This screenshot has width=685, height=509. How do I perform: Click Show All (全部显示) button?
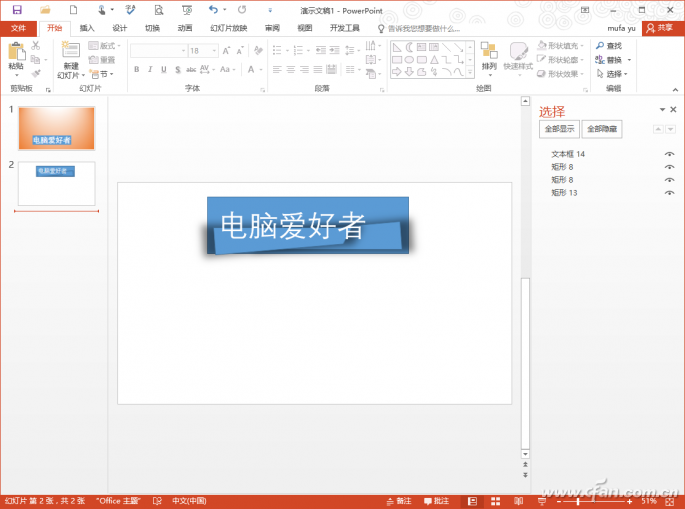click(x=559, y=129)
